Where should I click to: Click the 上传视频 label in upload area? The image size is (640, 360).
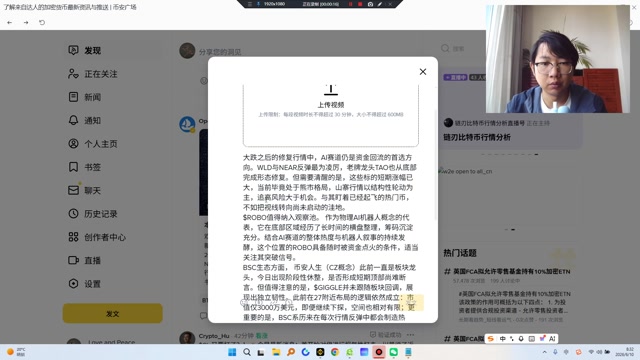point(331,105)
